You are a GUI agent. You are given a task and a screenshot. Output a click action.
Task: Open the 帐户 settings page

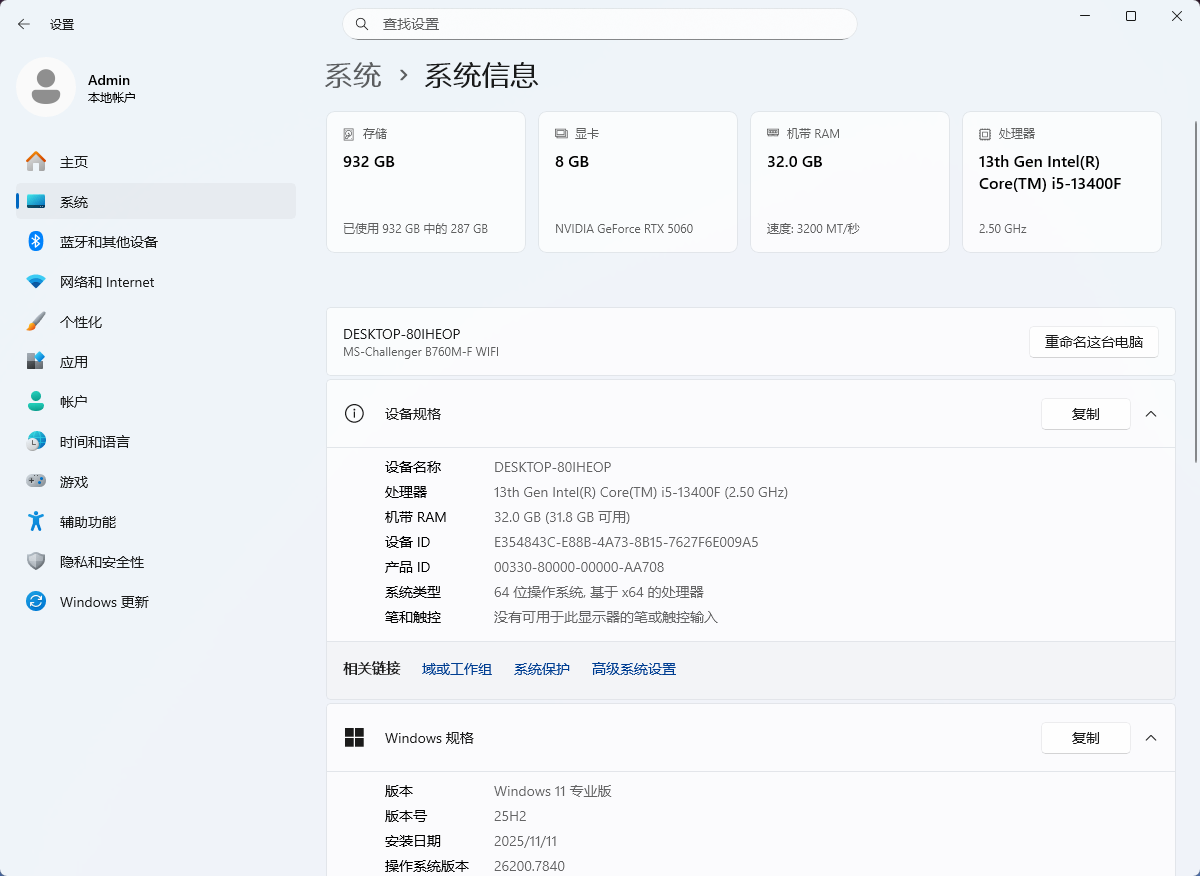point(74,402)
